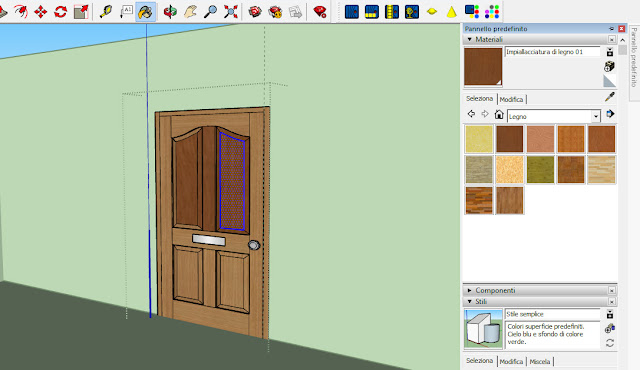Open Stili Modifica tab
This screenshot has height=370, width=640.
[511, 361]
